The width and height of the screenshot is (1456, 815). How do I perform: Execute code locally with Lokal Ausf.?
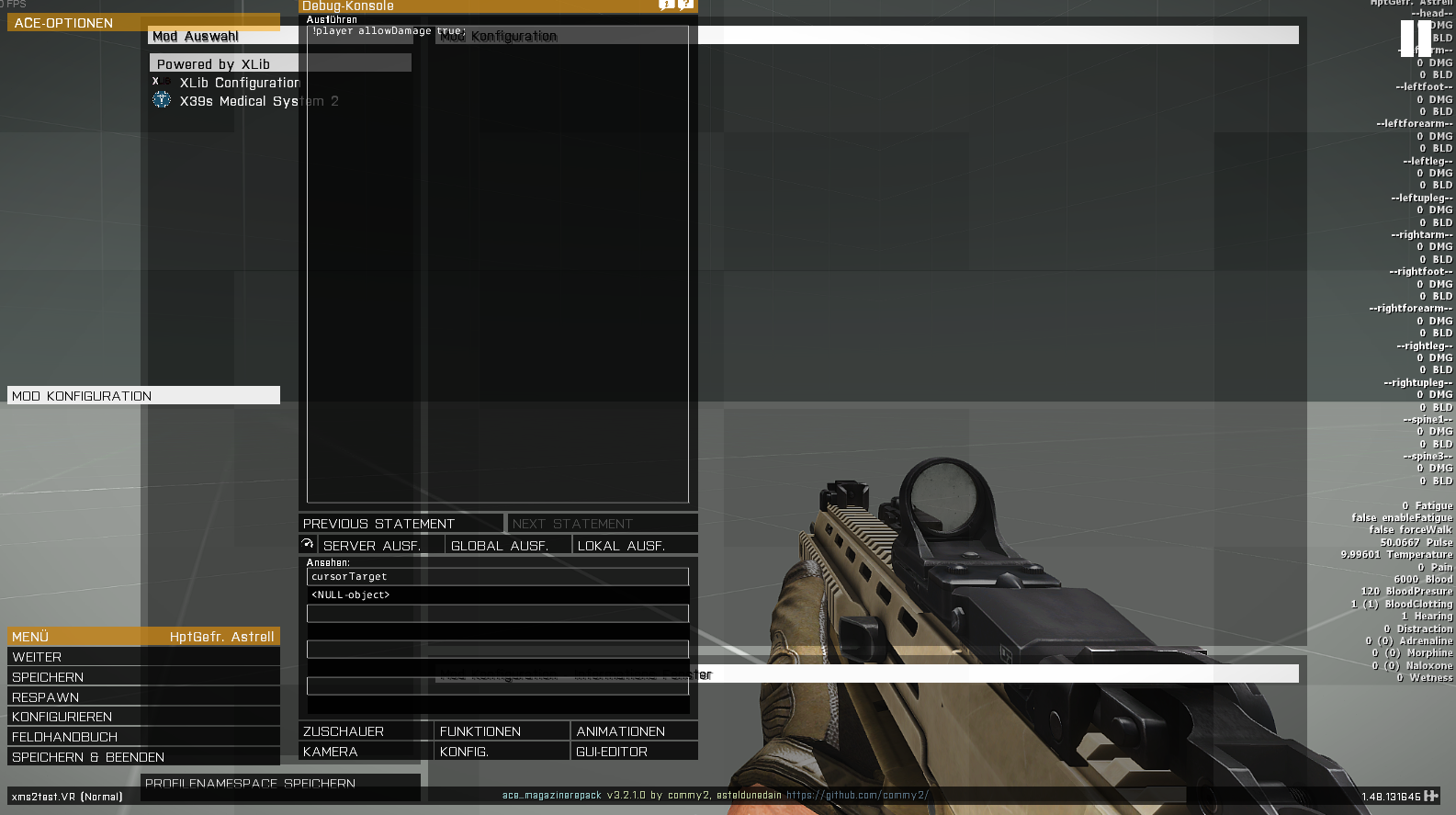pyautogui.click(x=636, y=546)
